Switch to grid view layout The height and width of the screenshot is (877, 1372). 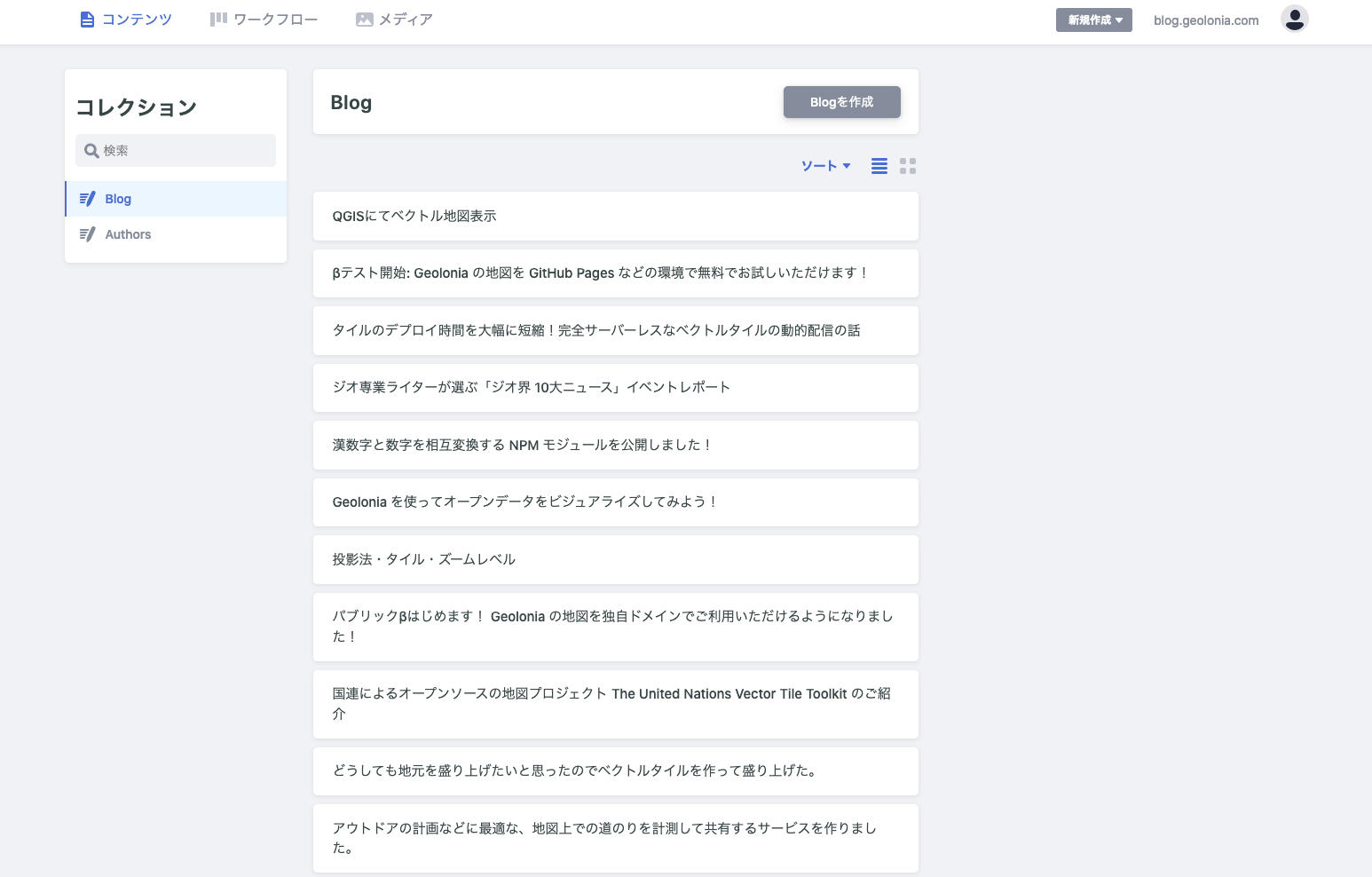907,166
